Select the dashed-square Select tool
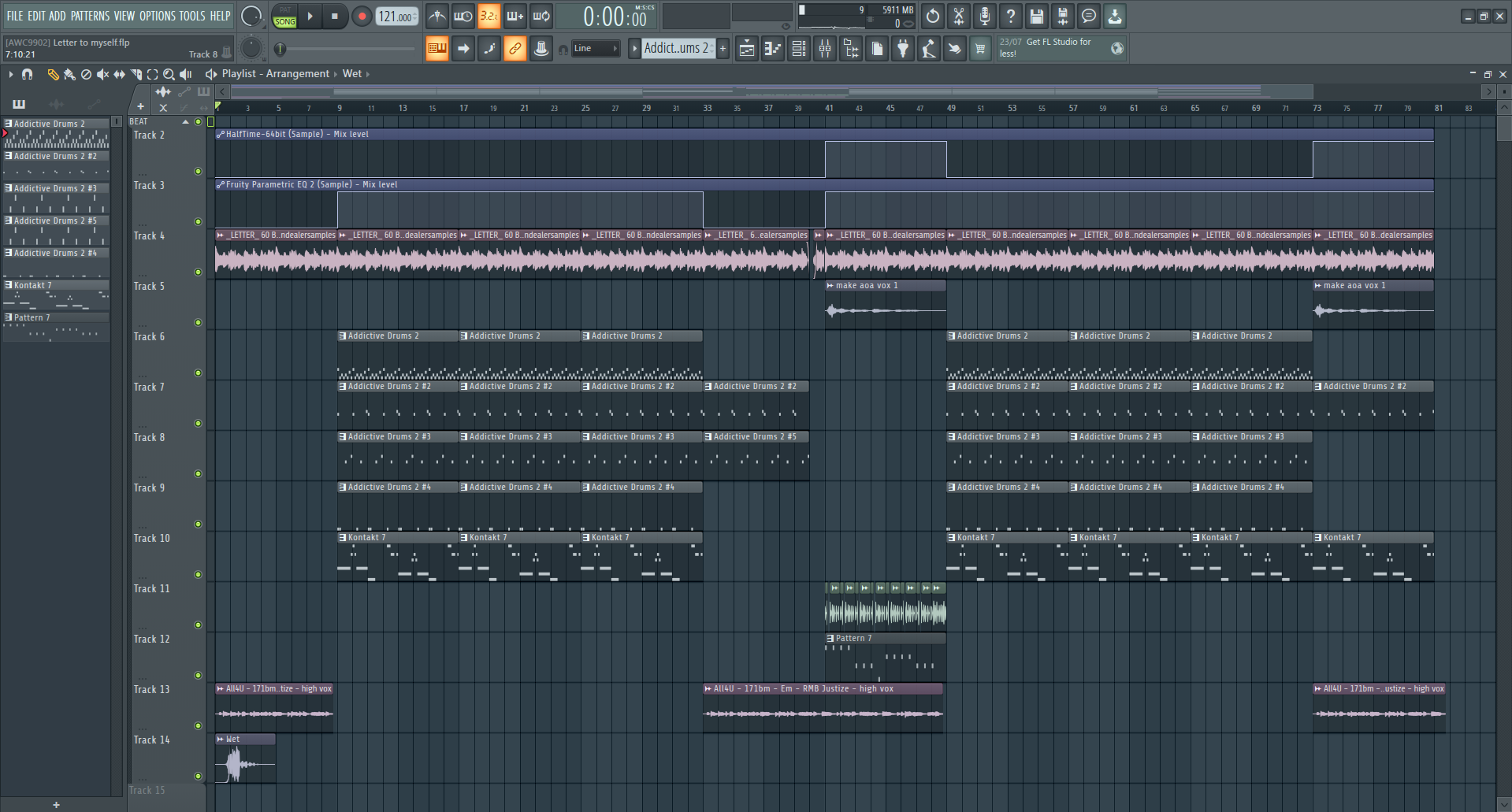Image resolution: width=1512 pixels, height=812 pixels. [x=152, y=74]
